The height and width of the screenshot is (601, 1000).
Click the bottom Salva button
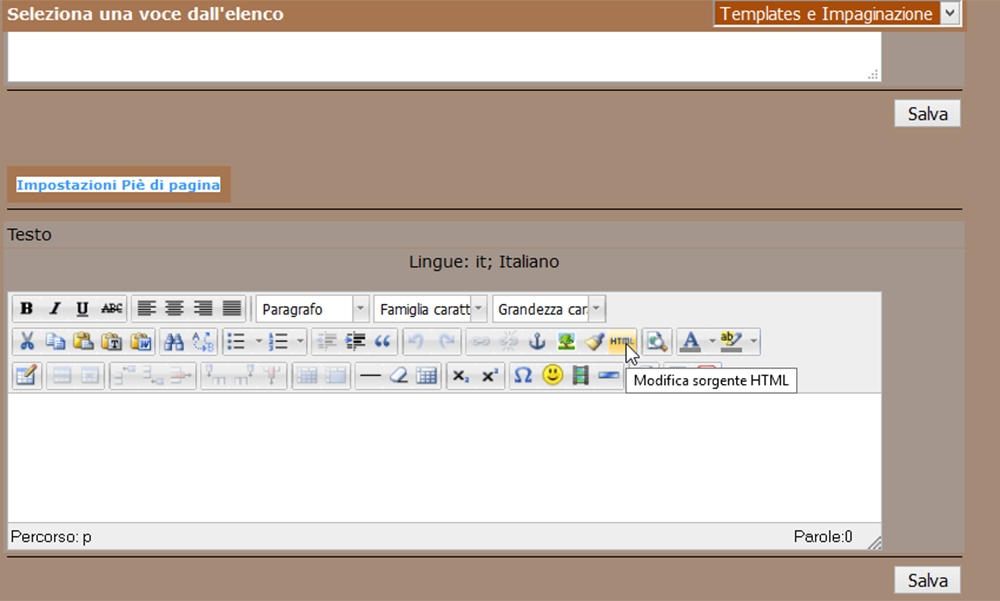pos(927,580)
